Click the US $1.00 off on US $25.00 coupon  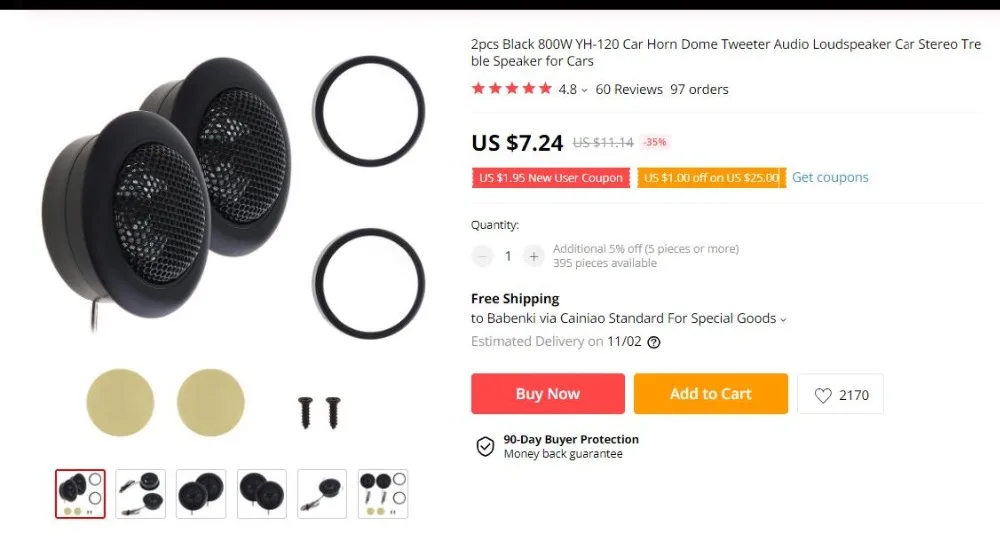pos(712,178)
